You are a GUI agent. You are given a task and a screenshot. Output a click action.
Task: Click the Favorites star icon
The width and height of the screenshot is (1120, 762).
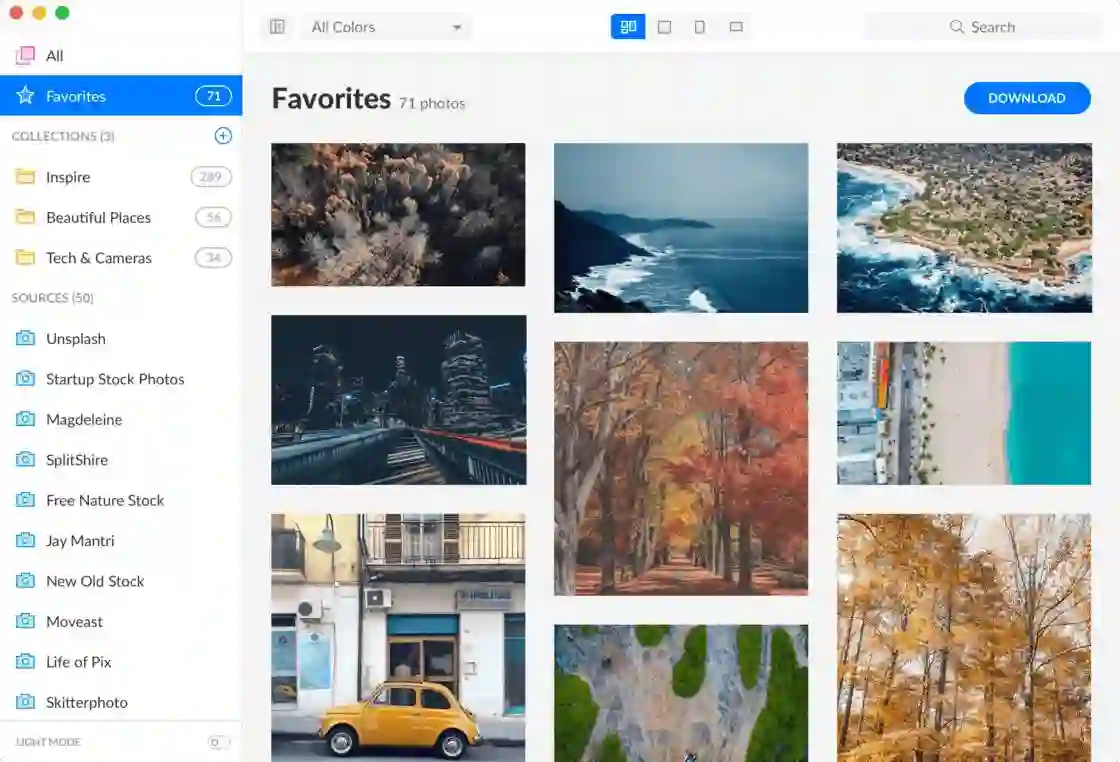coord(25,96)
